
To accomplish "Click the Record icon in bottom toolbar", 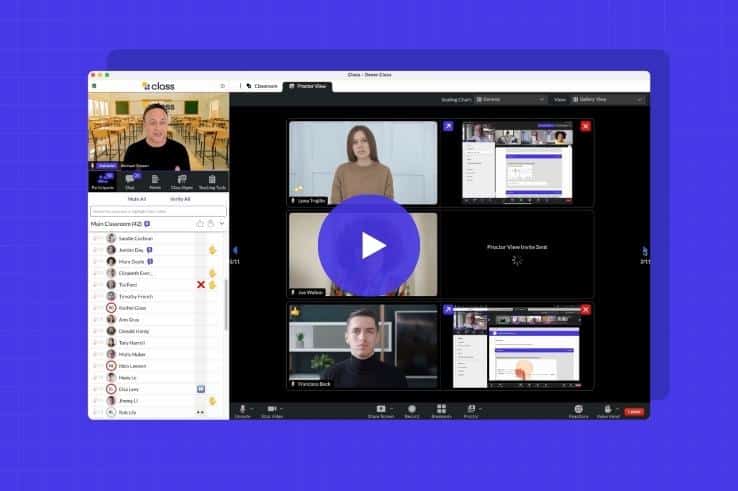I will pos(411,409).
